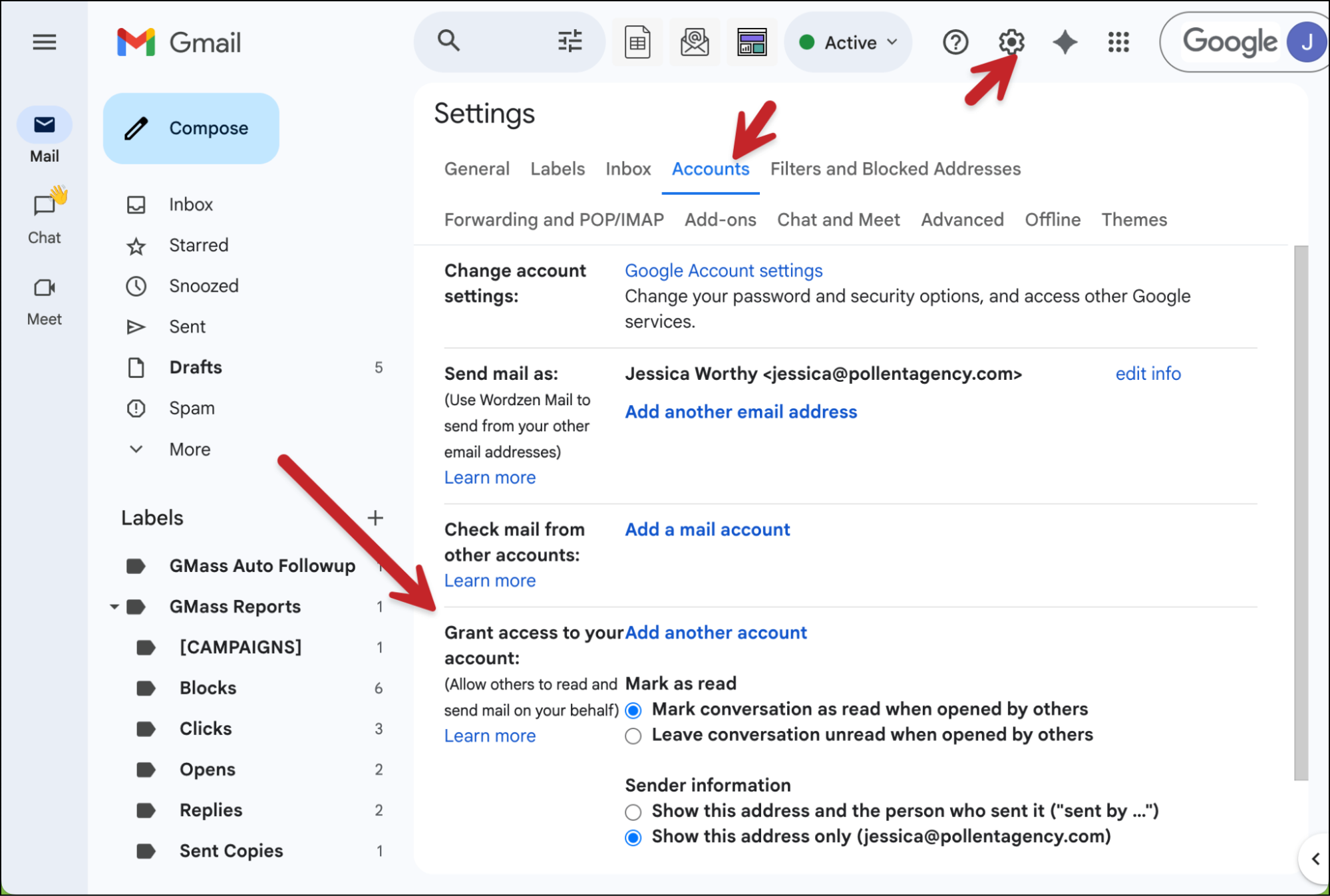Click the search magnifier icon
The height and width of the screenshot is (896, 1330).
[x=448, y=41]
